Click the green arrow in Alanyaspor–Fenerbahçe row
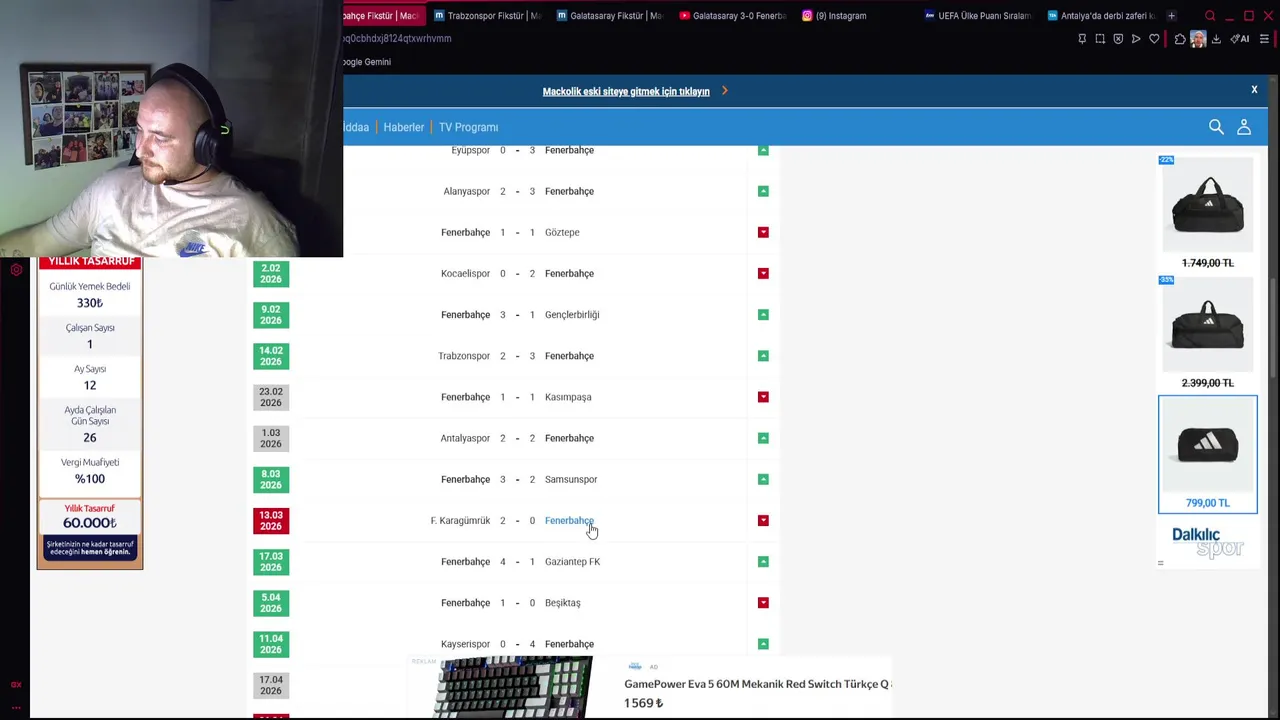 pos(763,191)
